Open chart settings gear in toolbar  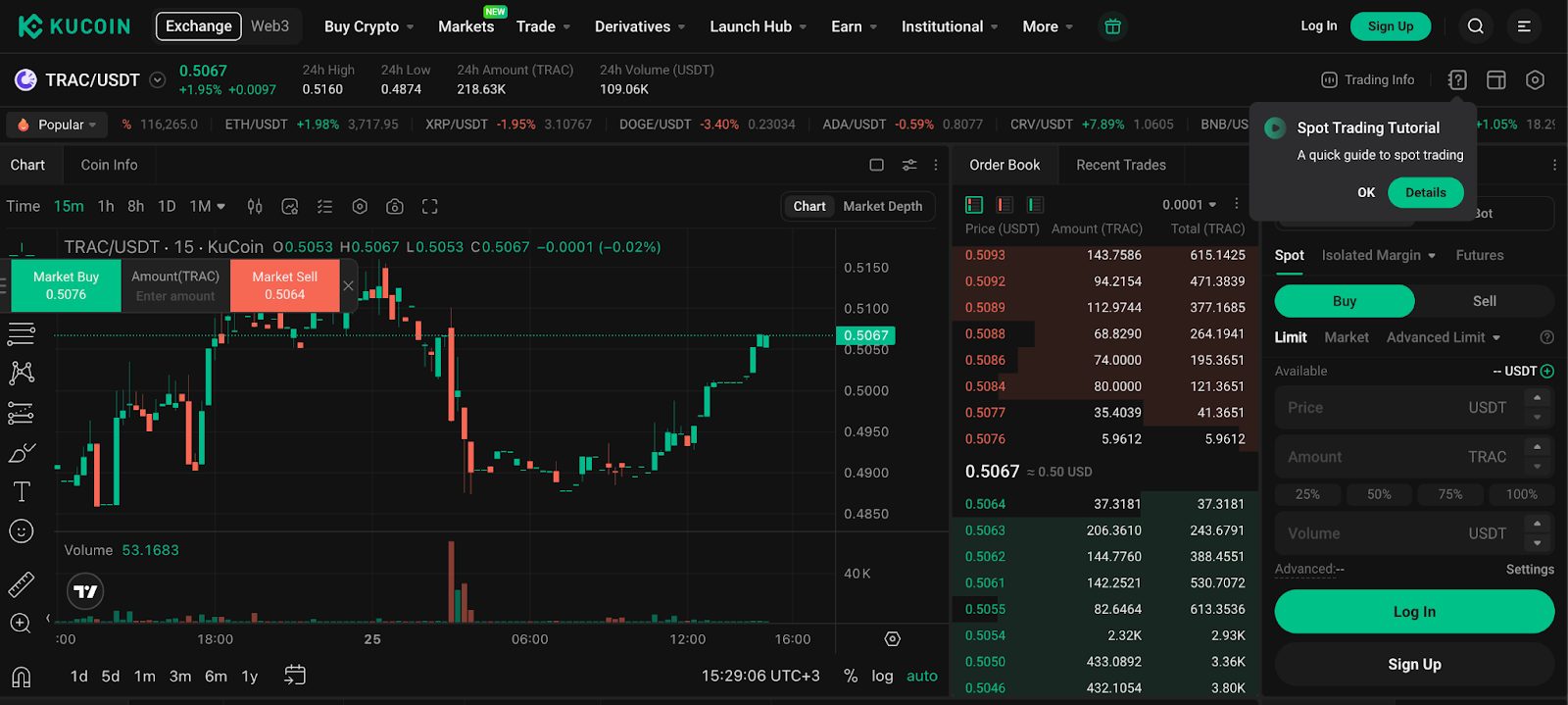(360, 206)
